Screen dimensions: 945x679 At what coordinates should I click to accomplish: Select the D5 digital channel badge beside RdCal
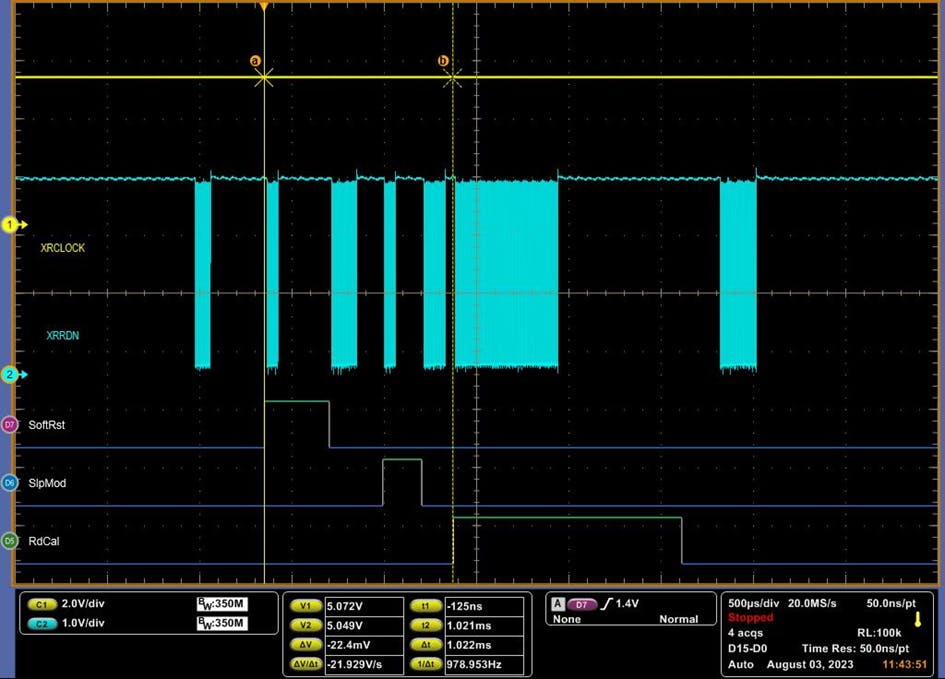[10, 541]
